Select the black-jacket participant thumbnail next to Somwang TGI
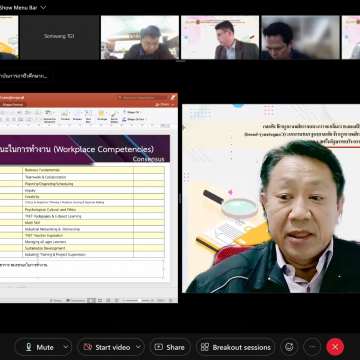This screenshot has height=360, width=360. tap(140, 37)
